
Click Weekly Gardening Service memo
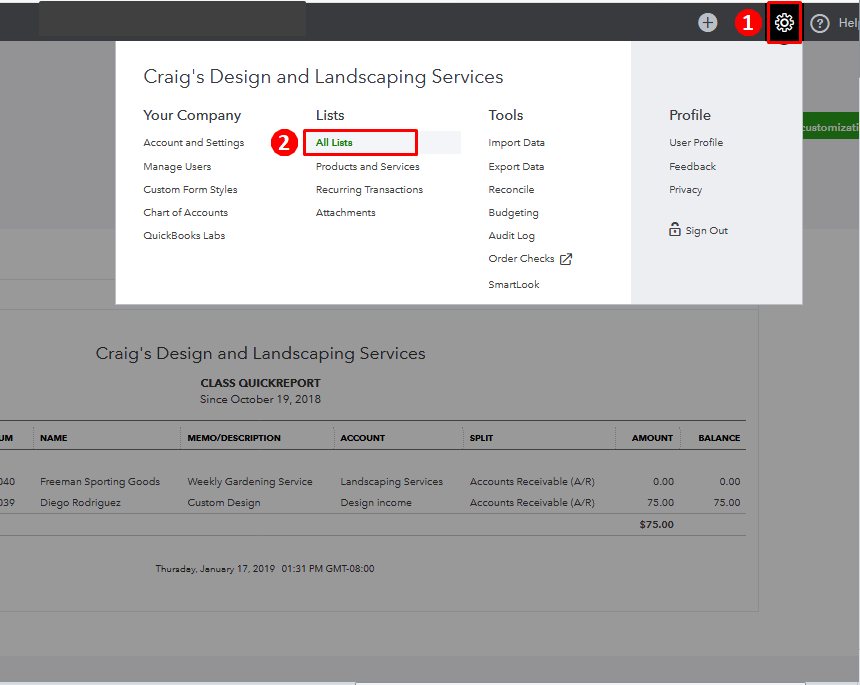tap(250, 482)
